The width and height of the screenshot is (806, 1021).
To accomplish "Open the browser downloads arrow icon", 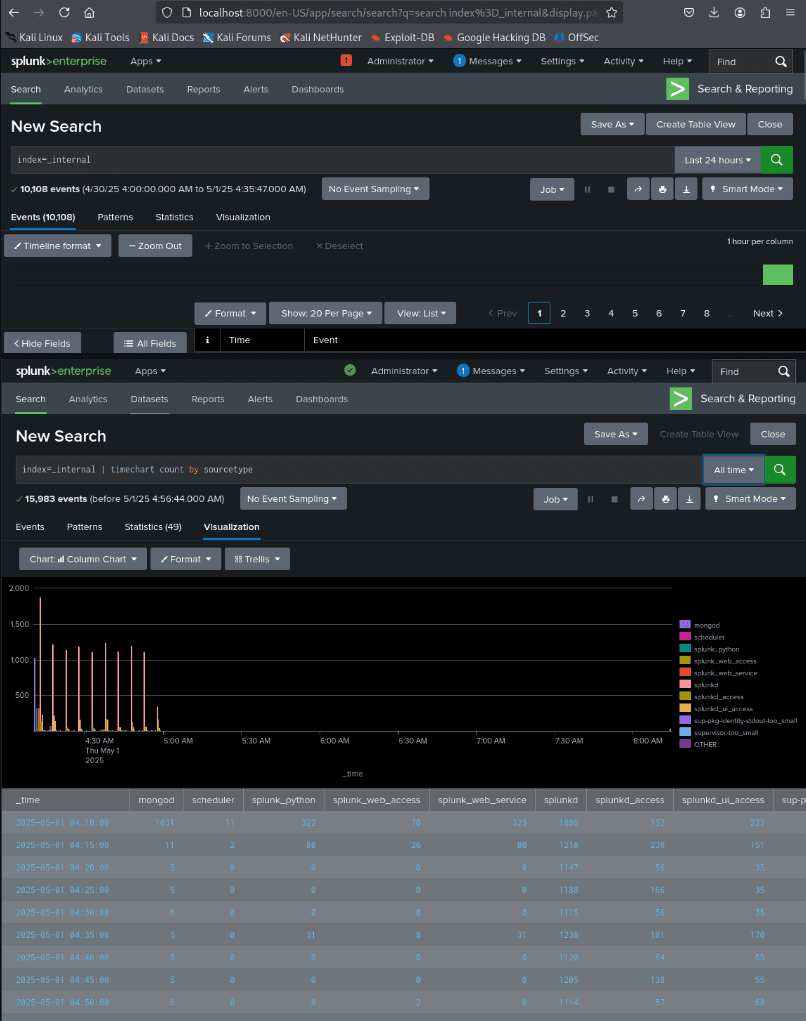I will click(714, 12).
